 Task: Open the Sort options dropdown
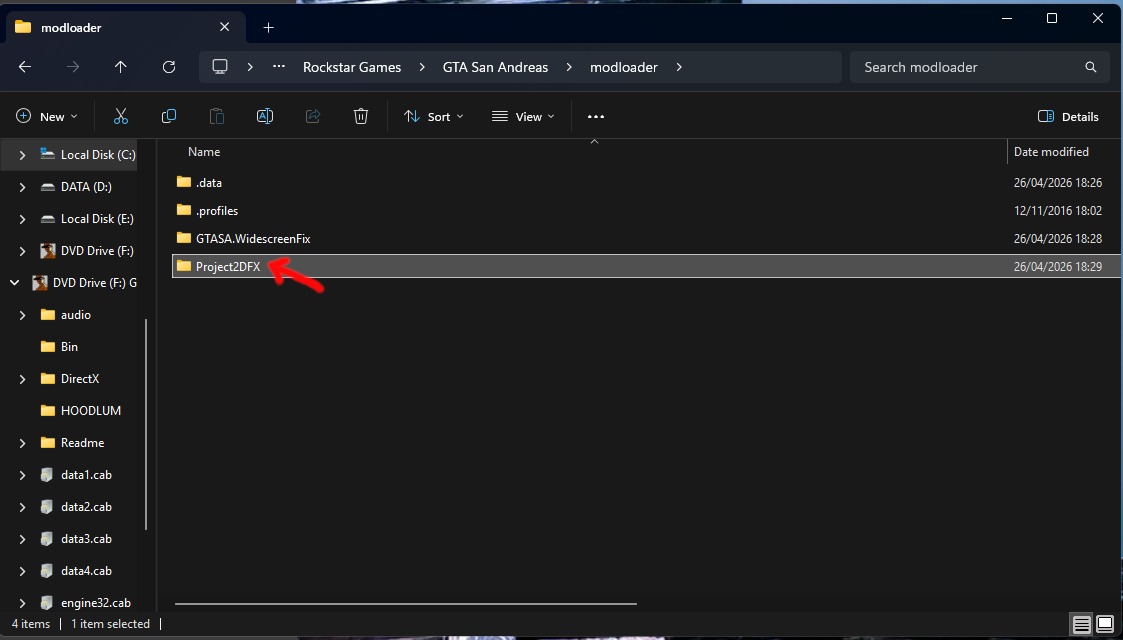pyautogui.click(x=433, y=117)
